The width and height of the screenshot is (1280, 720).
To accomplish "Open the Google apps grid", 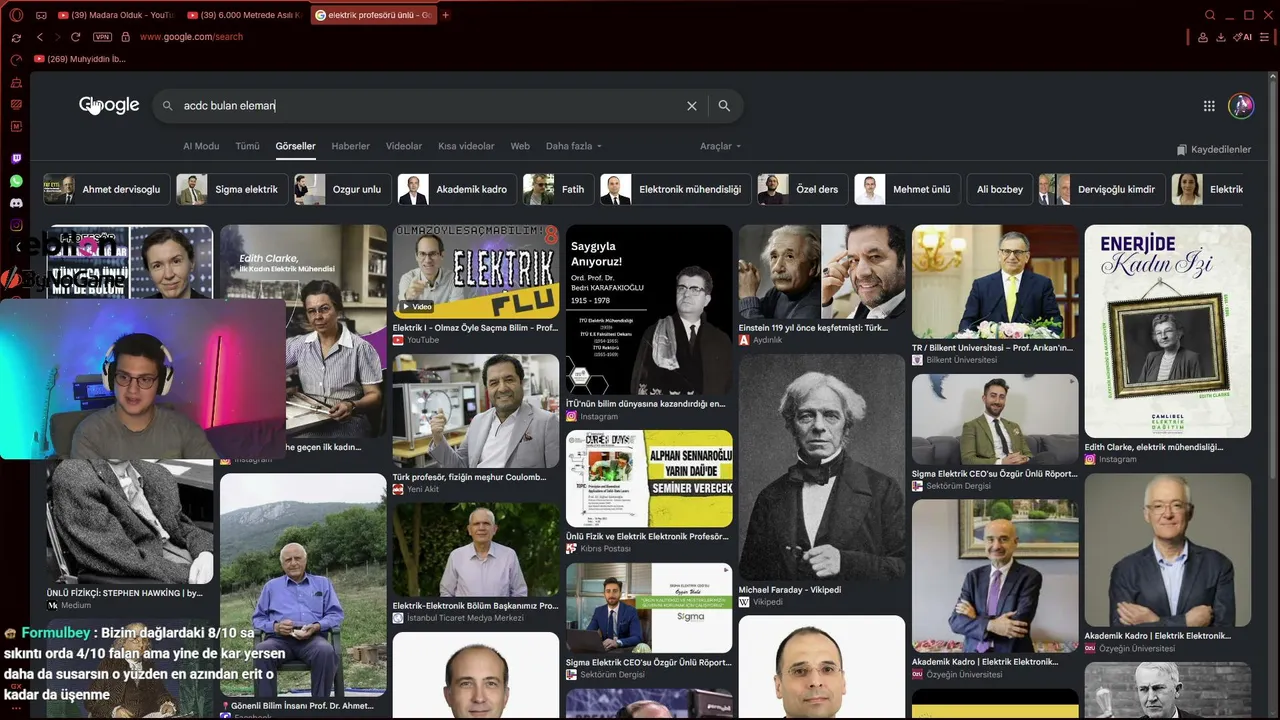I will 1209,106.
